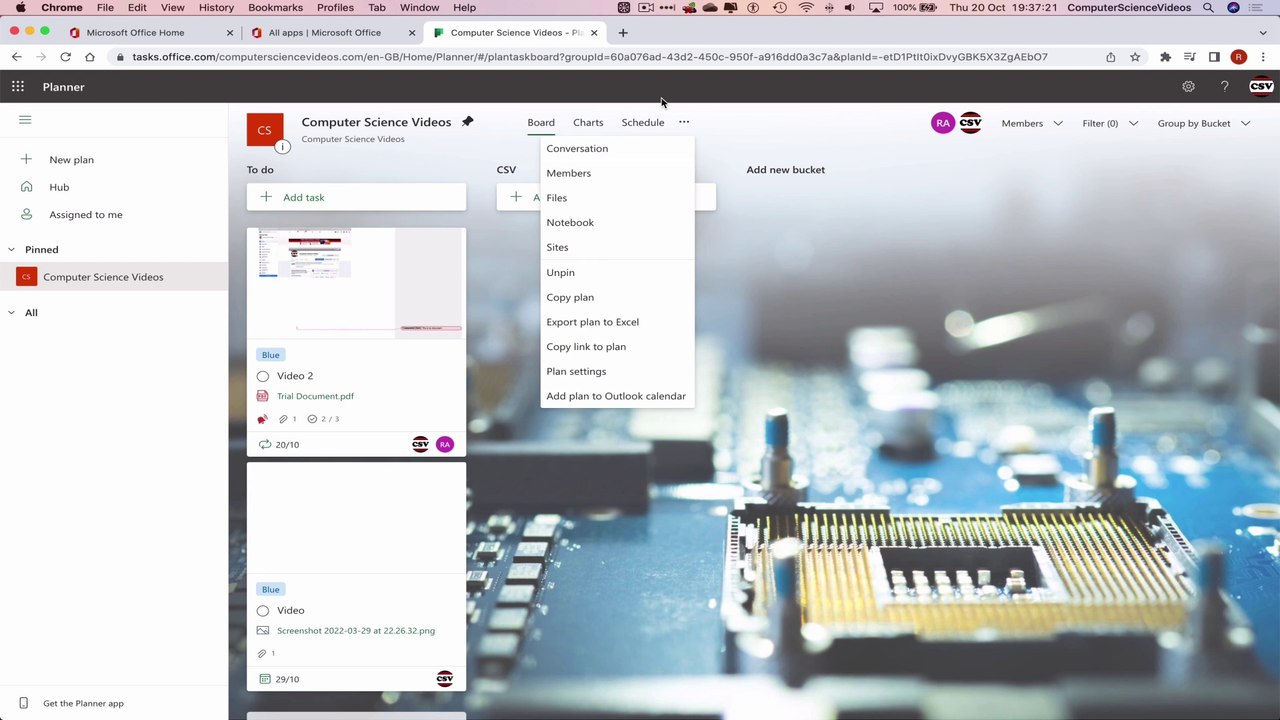Open Hub in the sidebar

point(114,187)
